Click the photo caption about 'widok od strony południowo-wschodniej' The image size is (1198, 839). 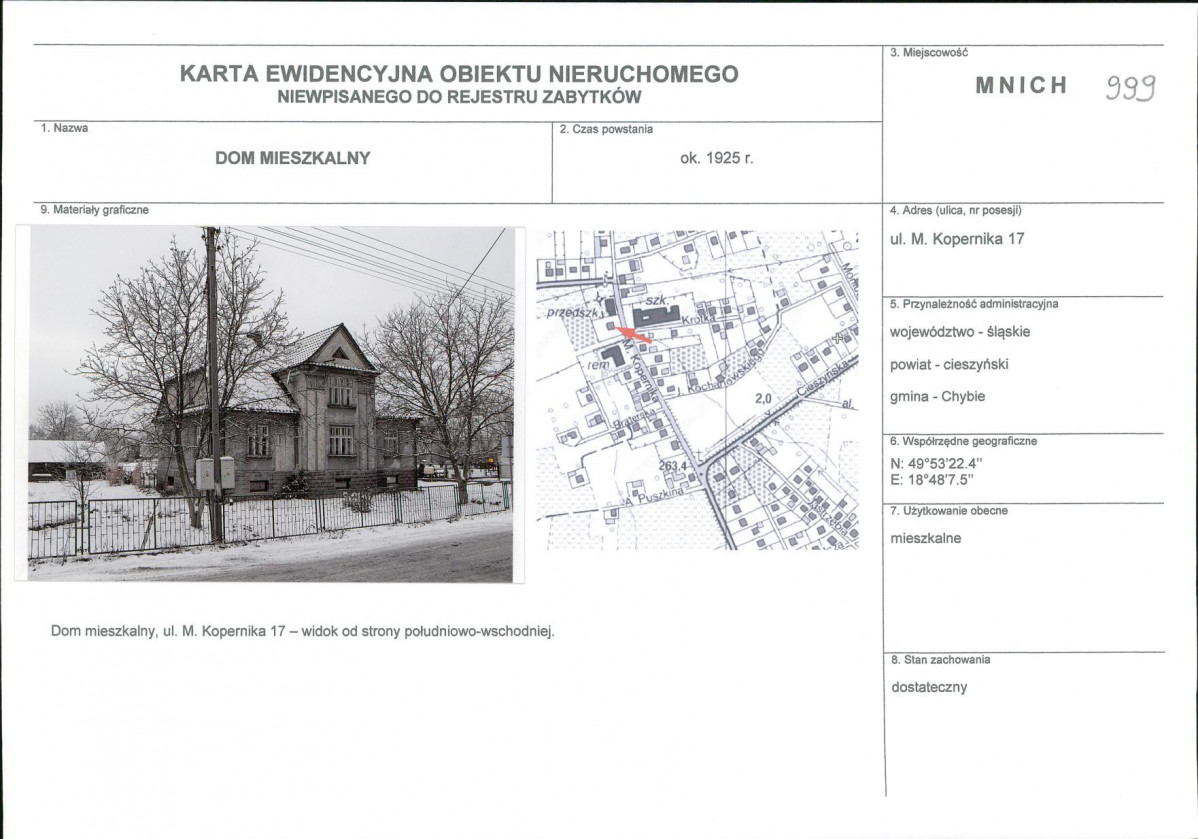click(x=303, y=631)
